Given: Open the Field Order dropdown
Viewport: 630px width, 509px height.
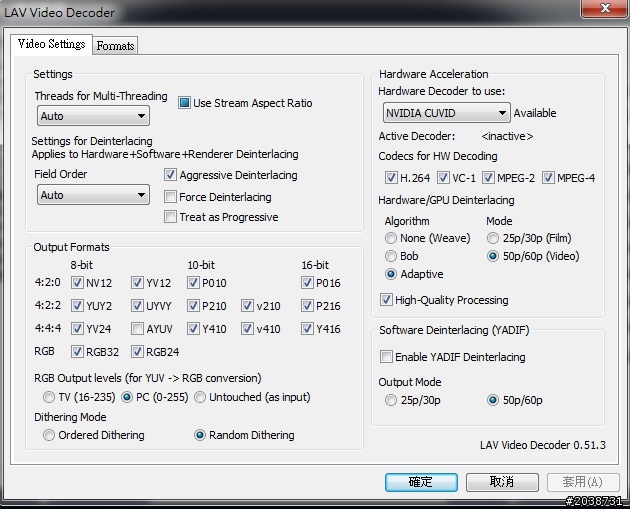Looking at the screenshot, I should (x=93, y=195).
